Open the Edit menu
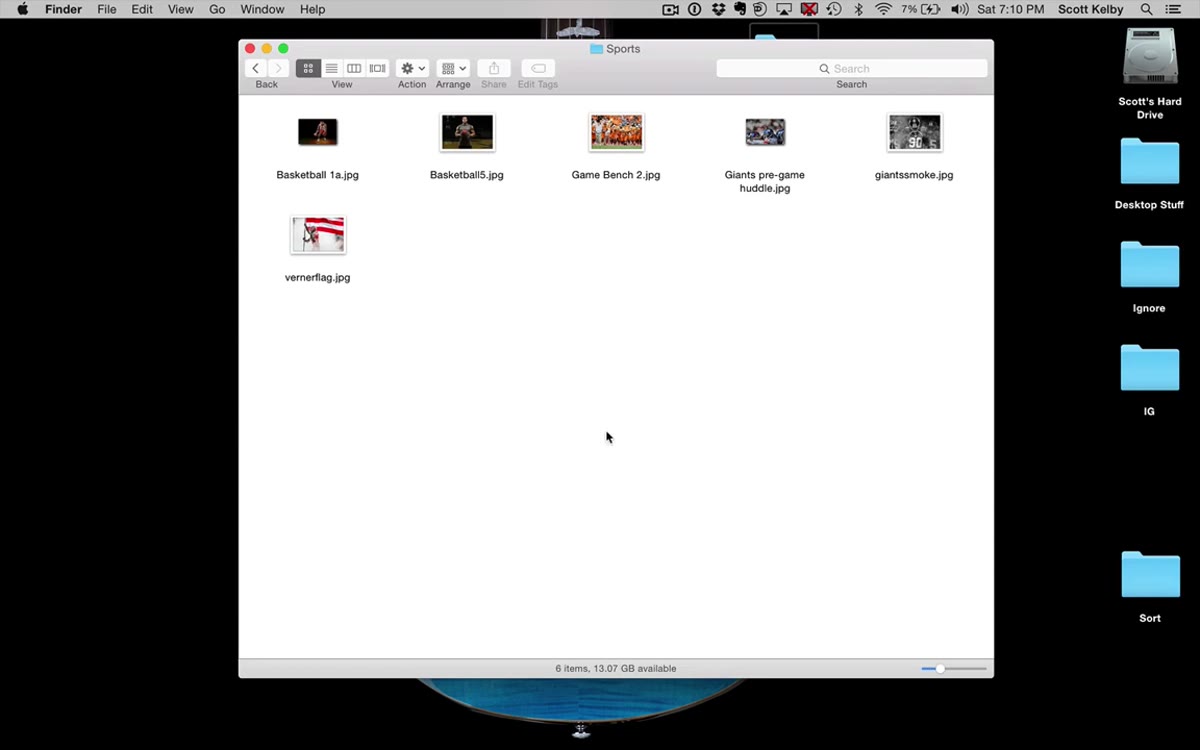This screenshot has width=1200, height=750. (142, 9)
